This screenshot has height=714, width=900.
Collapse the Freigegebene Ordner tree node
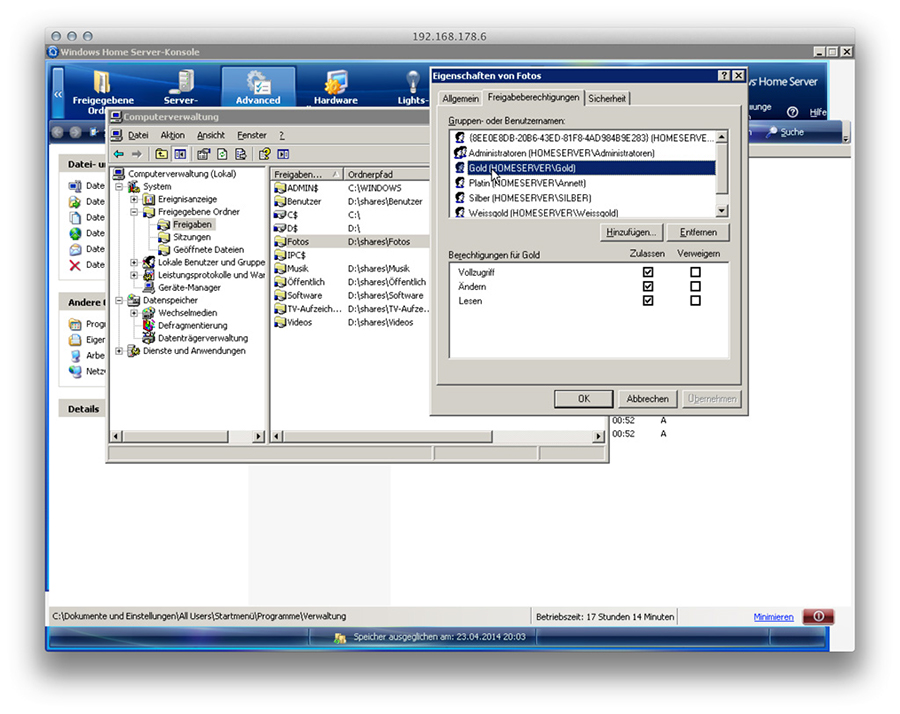(134, 212)
